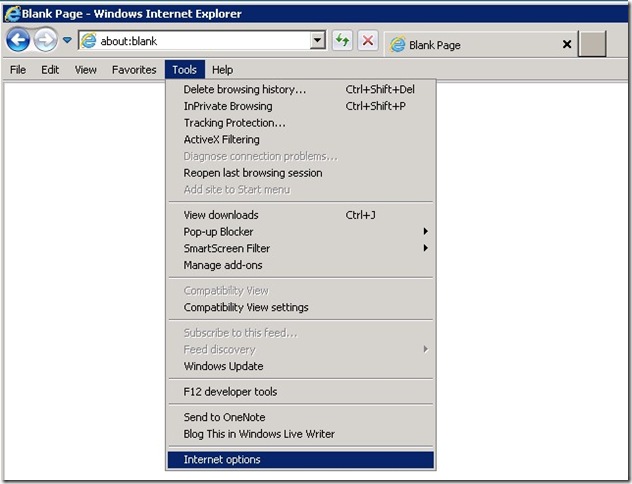Launch F12 developer tools
Viewport: 632px width, 484px height.
(231, 392)
